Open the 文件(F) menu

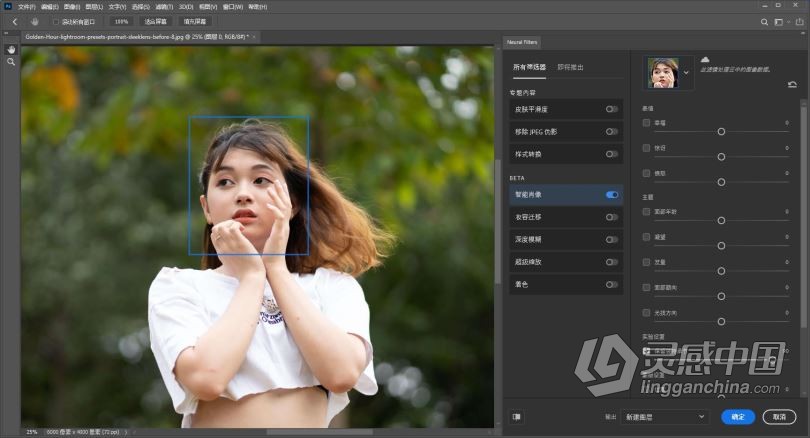tap(26, 7)
